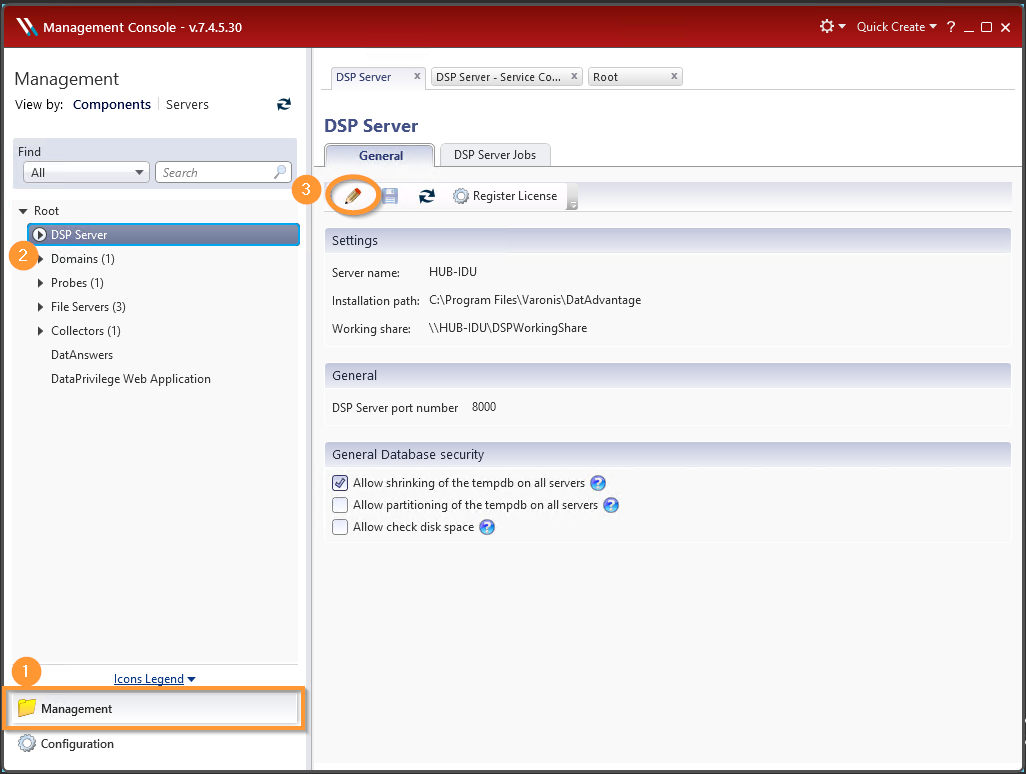Screen dimensions: 1026x774
Task: Expand the File Servers (3) node
Action: pyautogui.click(x=41, y=307)
